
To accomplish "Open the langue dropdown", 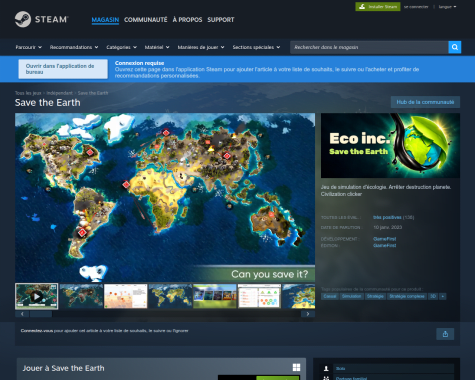I will (x=447, y=7).
